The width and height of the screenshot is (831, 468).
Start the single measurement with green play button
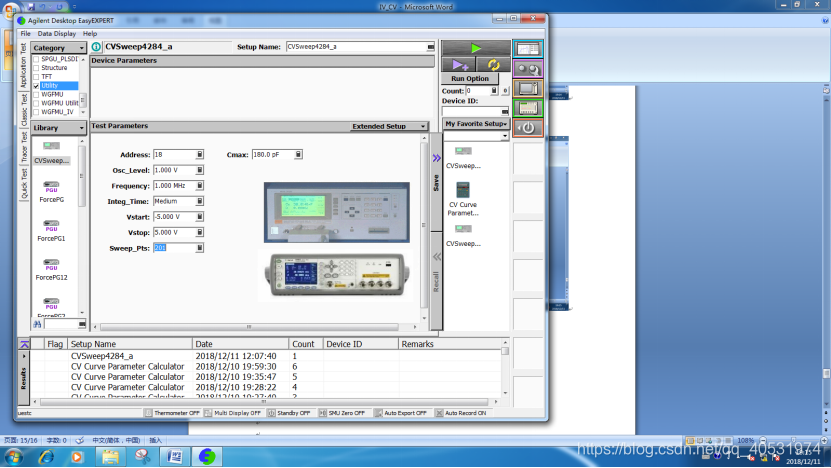(x=476, y=48)
